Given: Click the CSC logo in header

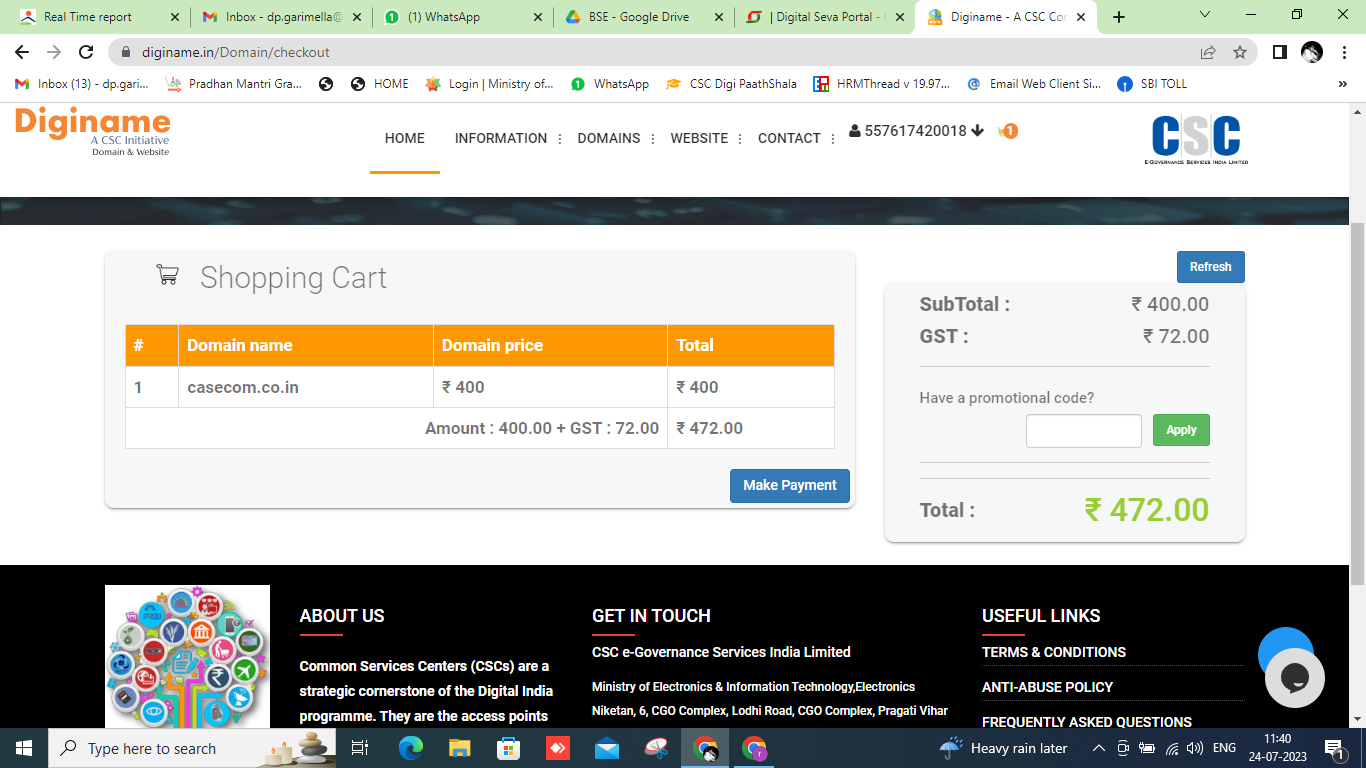Looking at the screenshot, I should point(1196,140).
